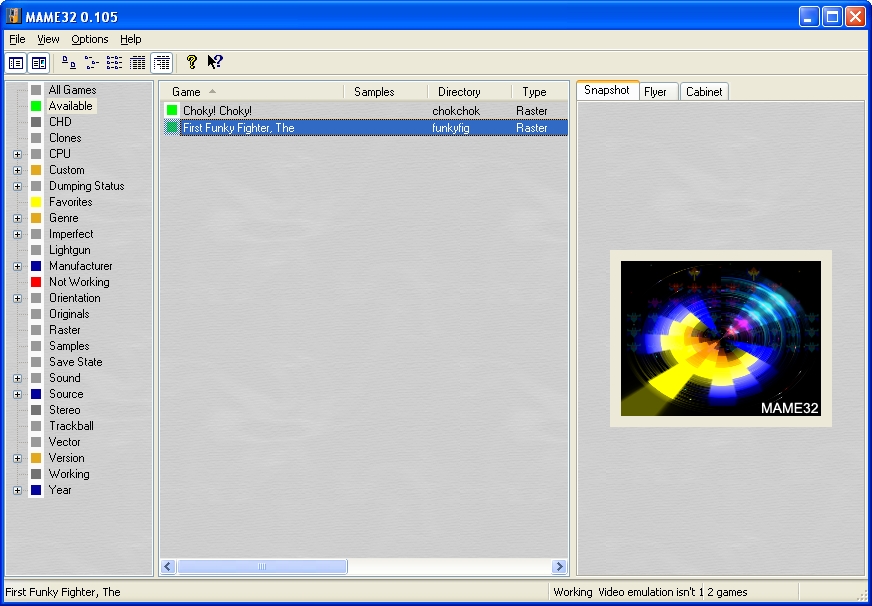This screenshot has height=606, width=872.
Task: Expand the Orientation folder
Action: tap(17, 299)
